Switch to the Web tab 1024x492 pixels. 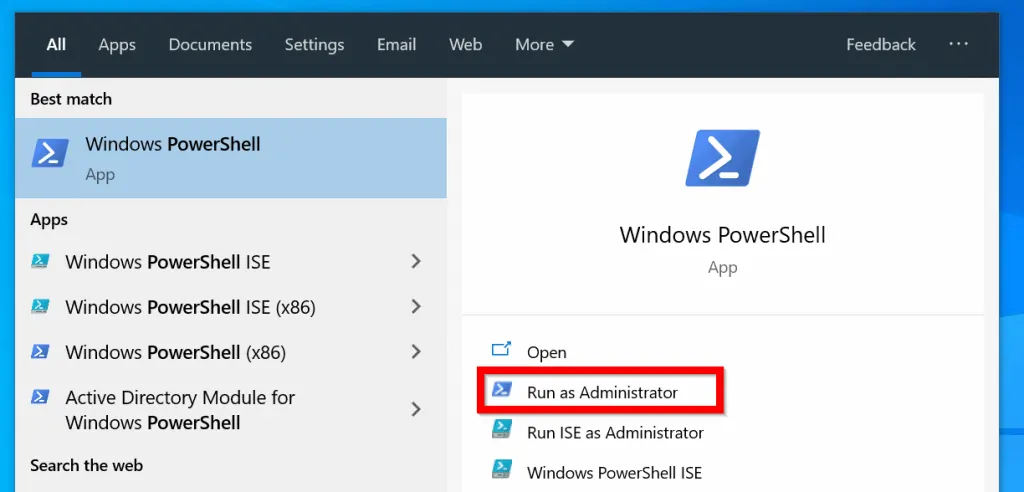pos(466,44)
